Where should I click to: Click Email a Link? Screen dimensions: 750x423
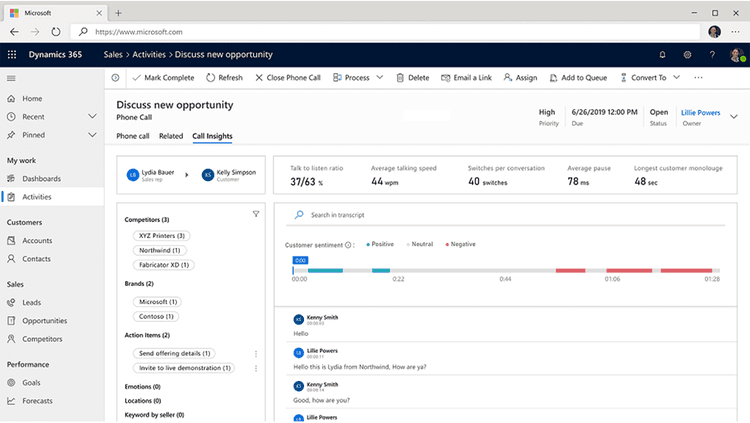click(466, 78)
